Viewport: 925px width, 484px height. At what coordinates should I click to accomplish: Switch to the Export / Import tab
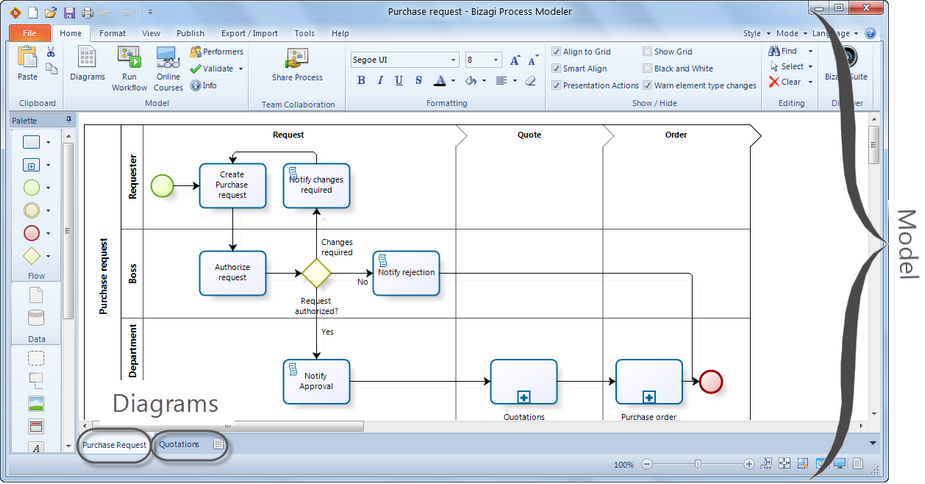point(250,34)
